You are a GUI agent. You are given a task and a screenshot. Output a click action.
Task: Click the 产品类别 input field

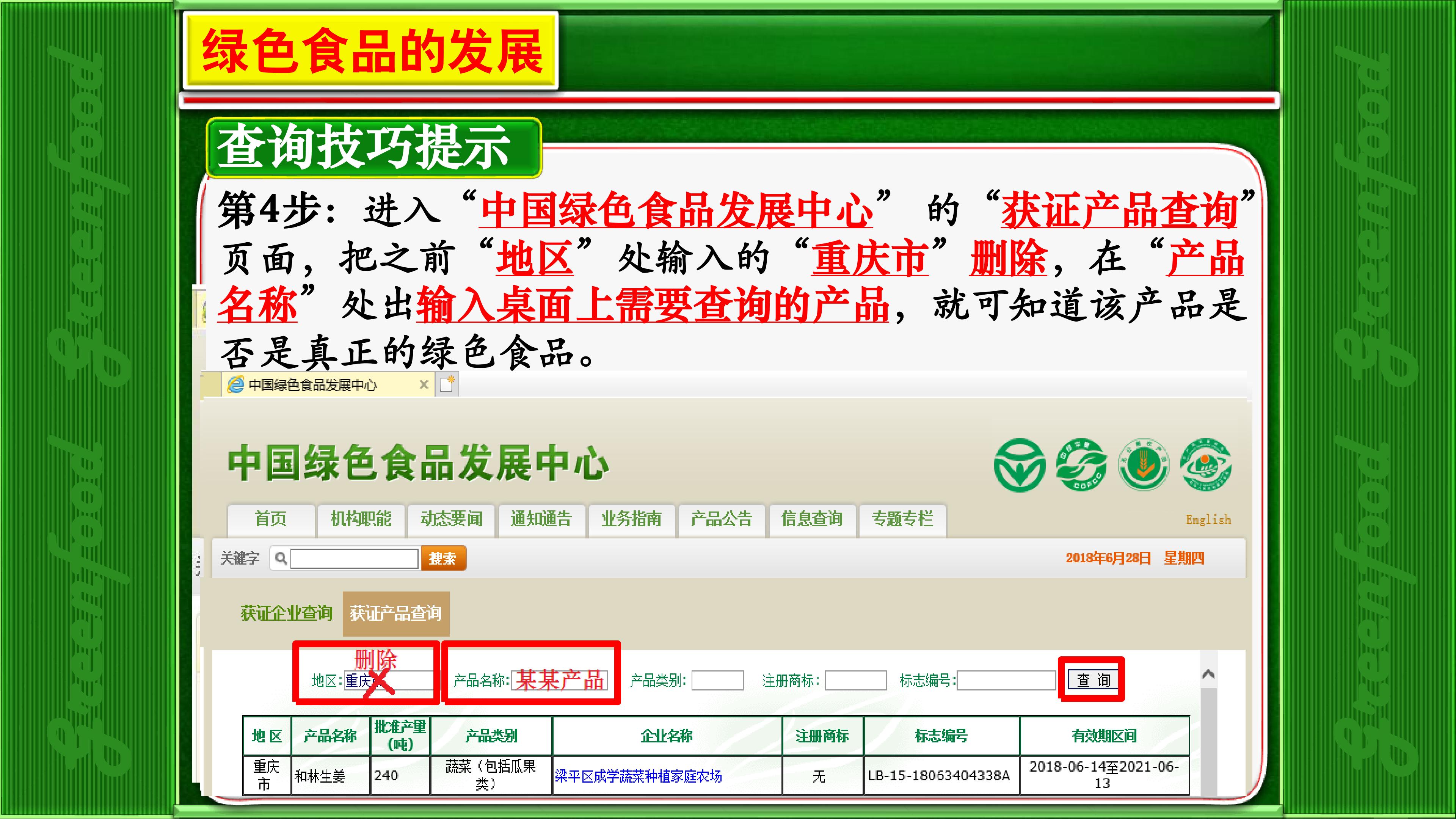point(717,680)
